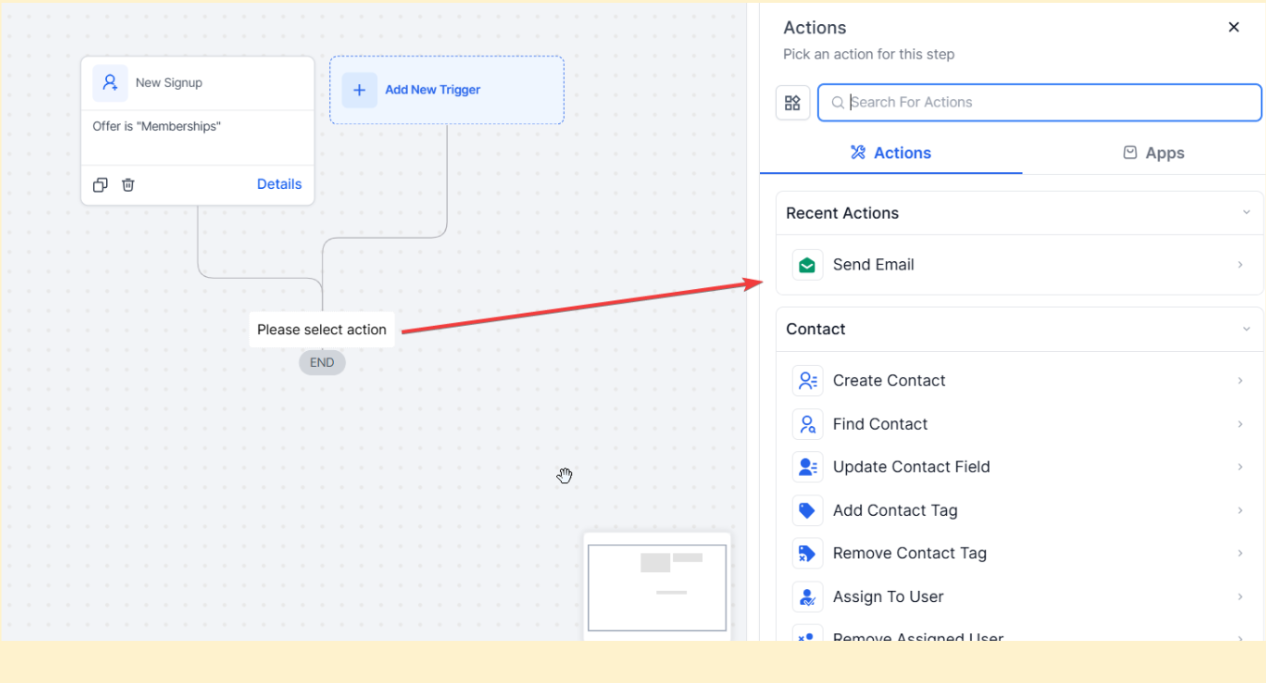Viewport: 1266px width, 683px height.
Task: Open Details link on New Signup card
Action: coord(279,184)
